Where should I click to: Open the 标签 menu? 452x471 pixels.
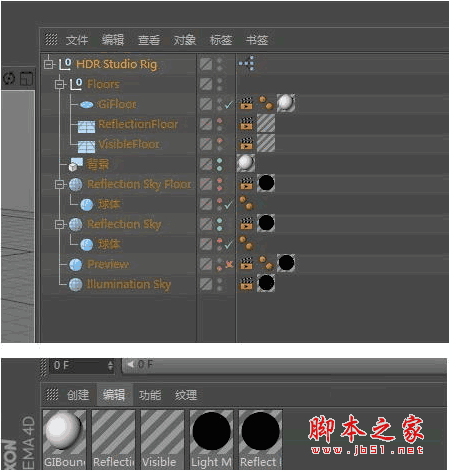coord(221,40)
